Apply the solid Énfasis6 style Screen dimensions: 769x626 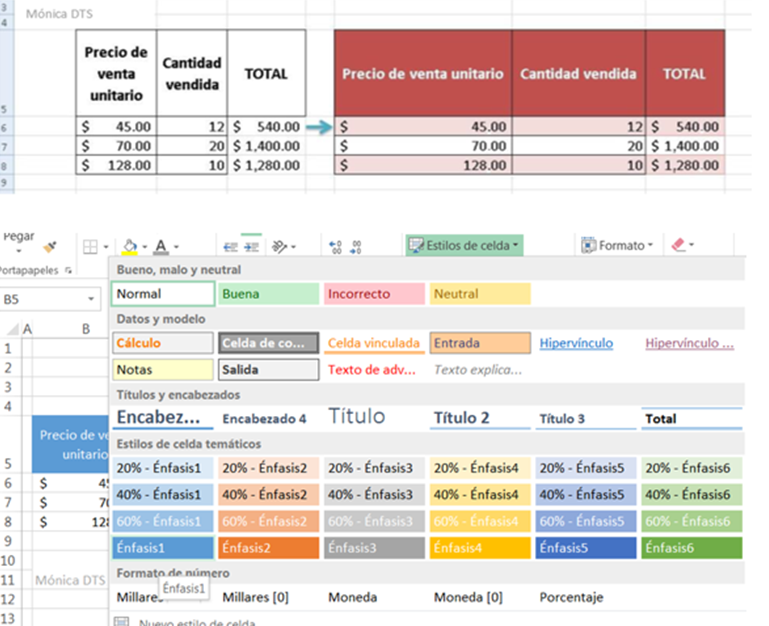[x=692, y=548]
